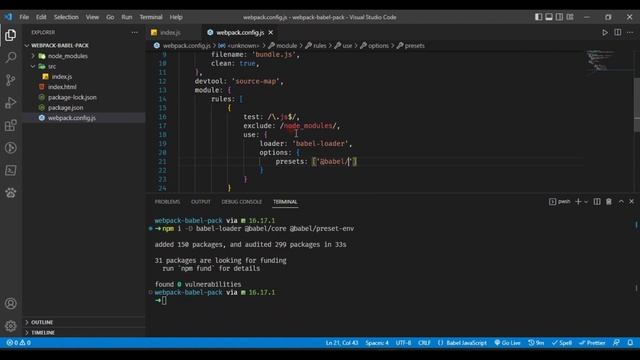
Task: Open the View menu
Action: tap(92, 17)
